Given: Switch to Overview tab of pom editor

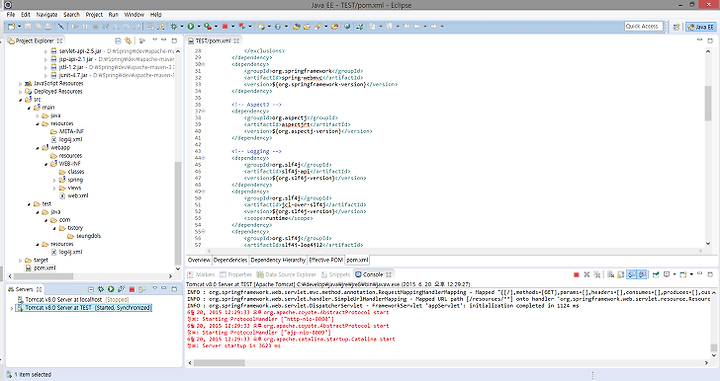Looking at the screenshot, I should tap(199, 260).
